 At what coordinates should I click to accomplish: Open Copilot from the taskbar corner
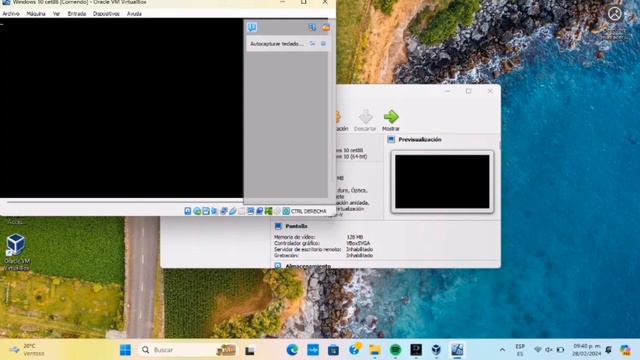click(625, 350)
